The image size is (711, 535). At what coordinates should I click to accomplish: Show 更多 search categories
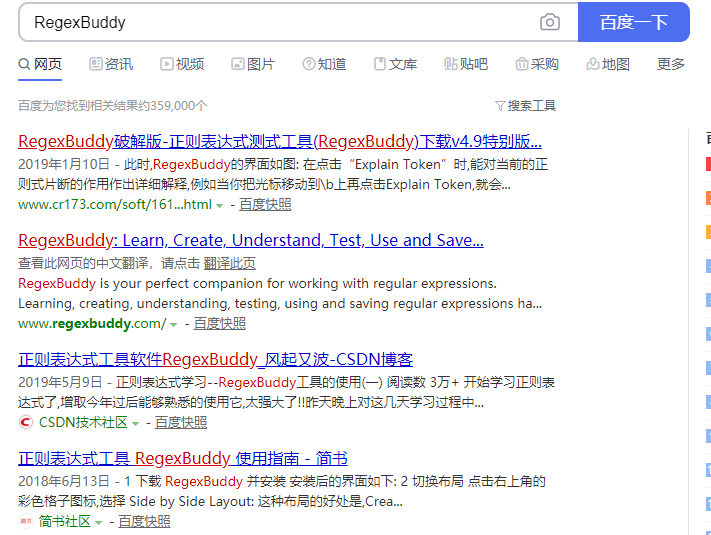pos(671,64)
